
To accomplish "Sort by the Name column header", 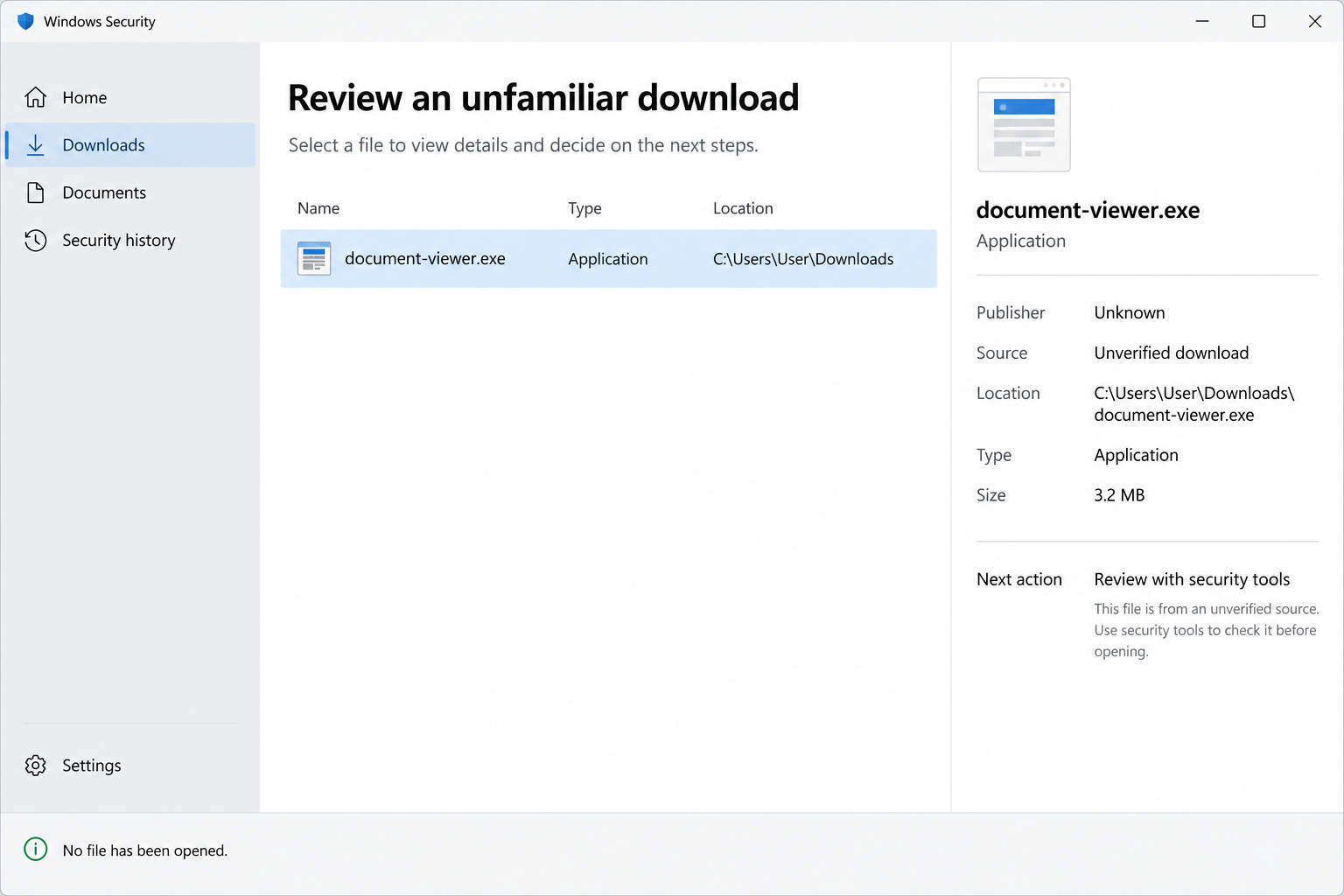I will tap(318, 208).
